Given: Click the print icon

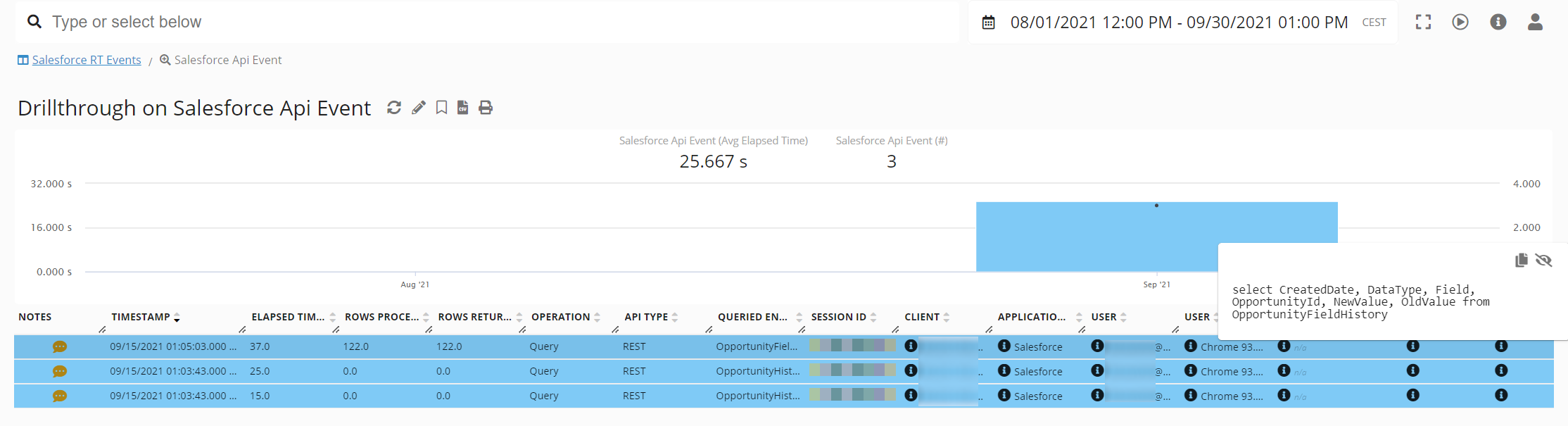Looking at the screenshot, I should point(486,108).
